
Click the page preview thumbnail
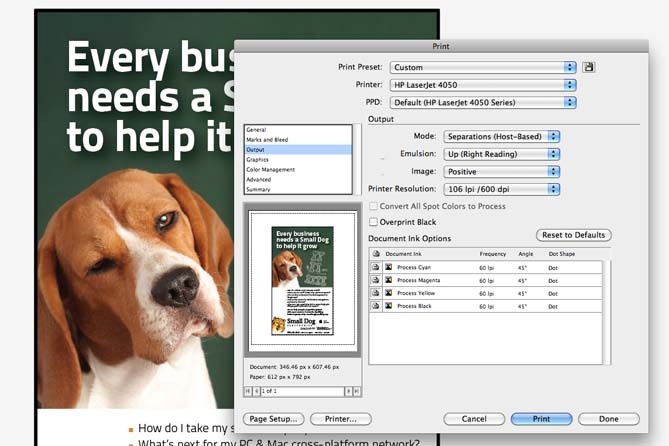pos(303,280)
